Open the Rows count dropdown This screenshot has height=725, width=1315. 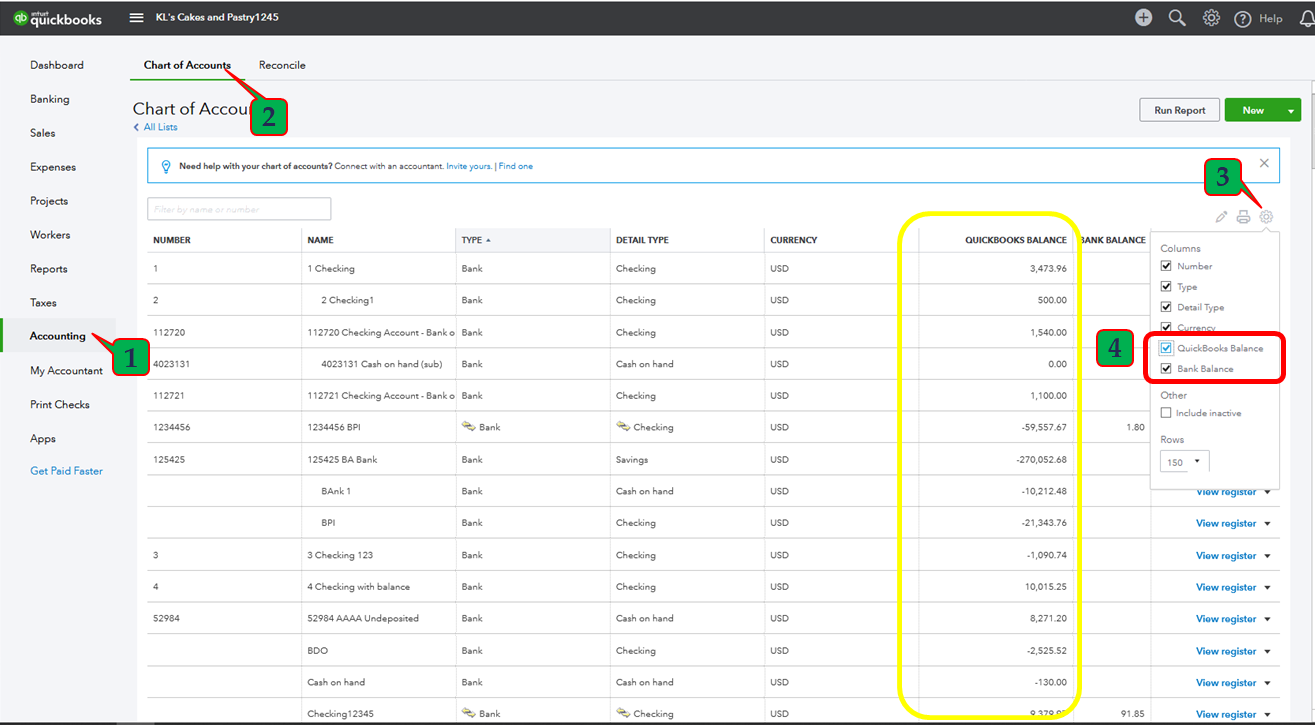[1185, 462]
